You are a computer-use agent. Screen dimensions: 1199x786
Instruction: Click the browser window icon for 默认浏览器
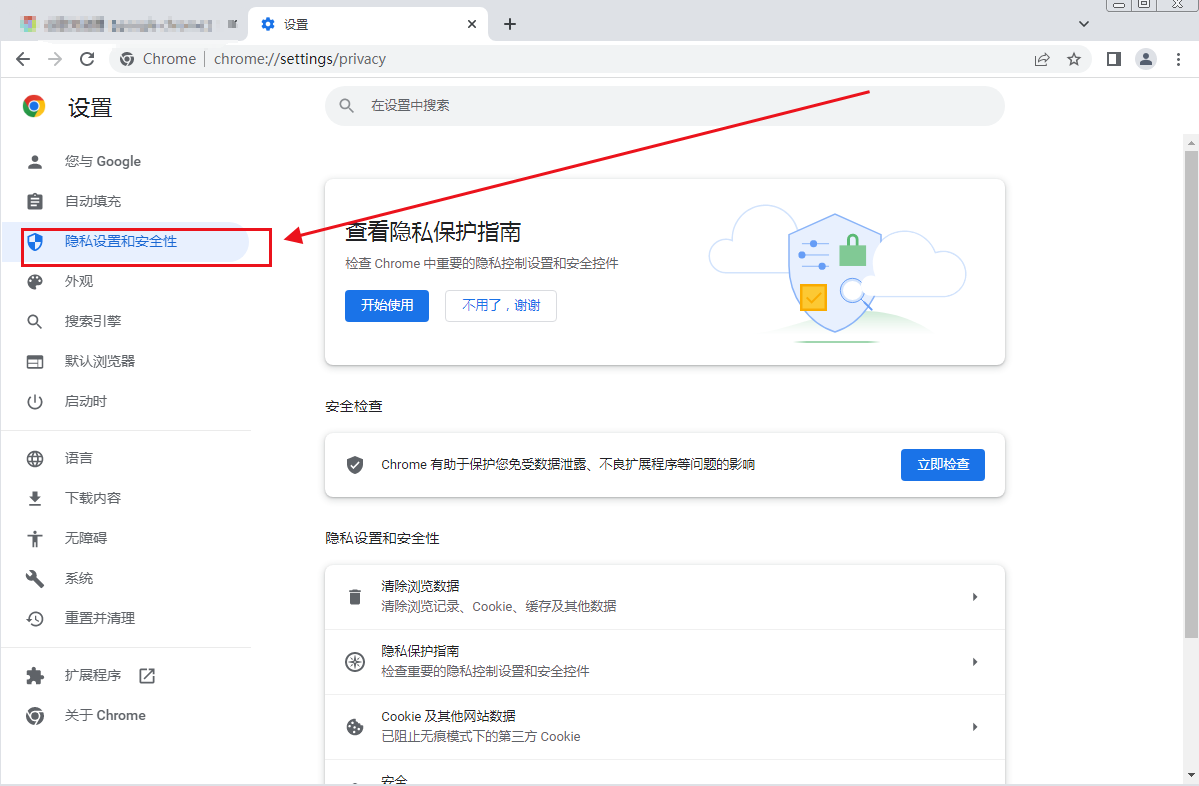tap(35, 362)
